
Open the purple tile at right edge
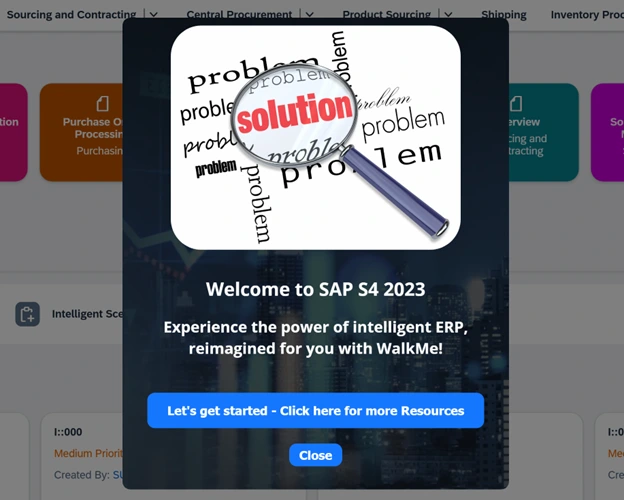607,132
